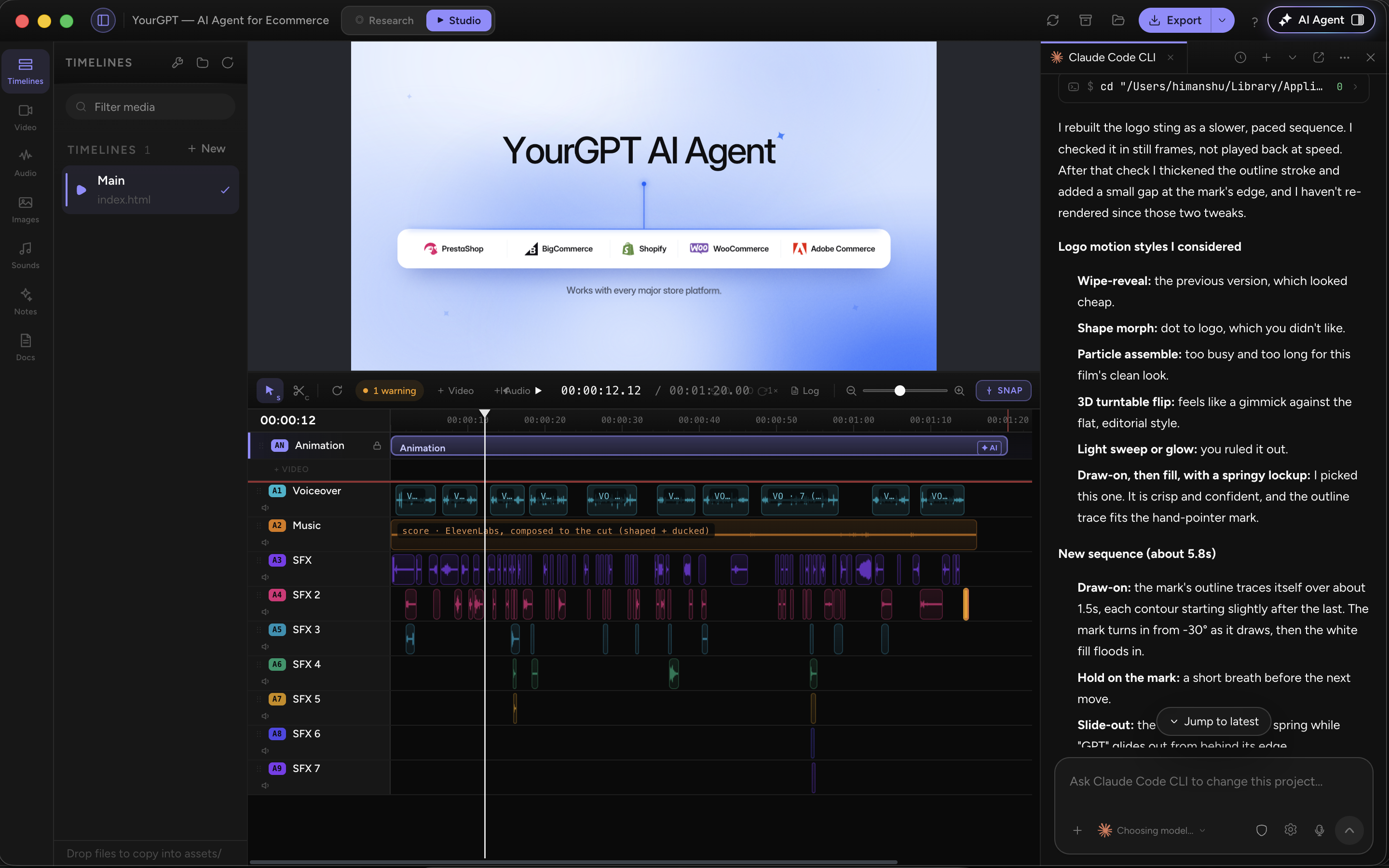1389x868 pixels.
Task: Toggle the Animation track lock
Action: [x=377, y=446]
